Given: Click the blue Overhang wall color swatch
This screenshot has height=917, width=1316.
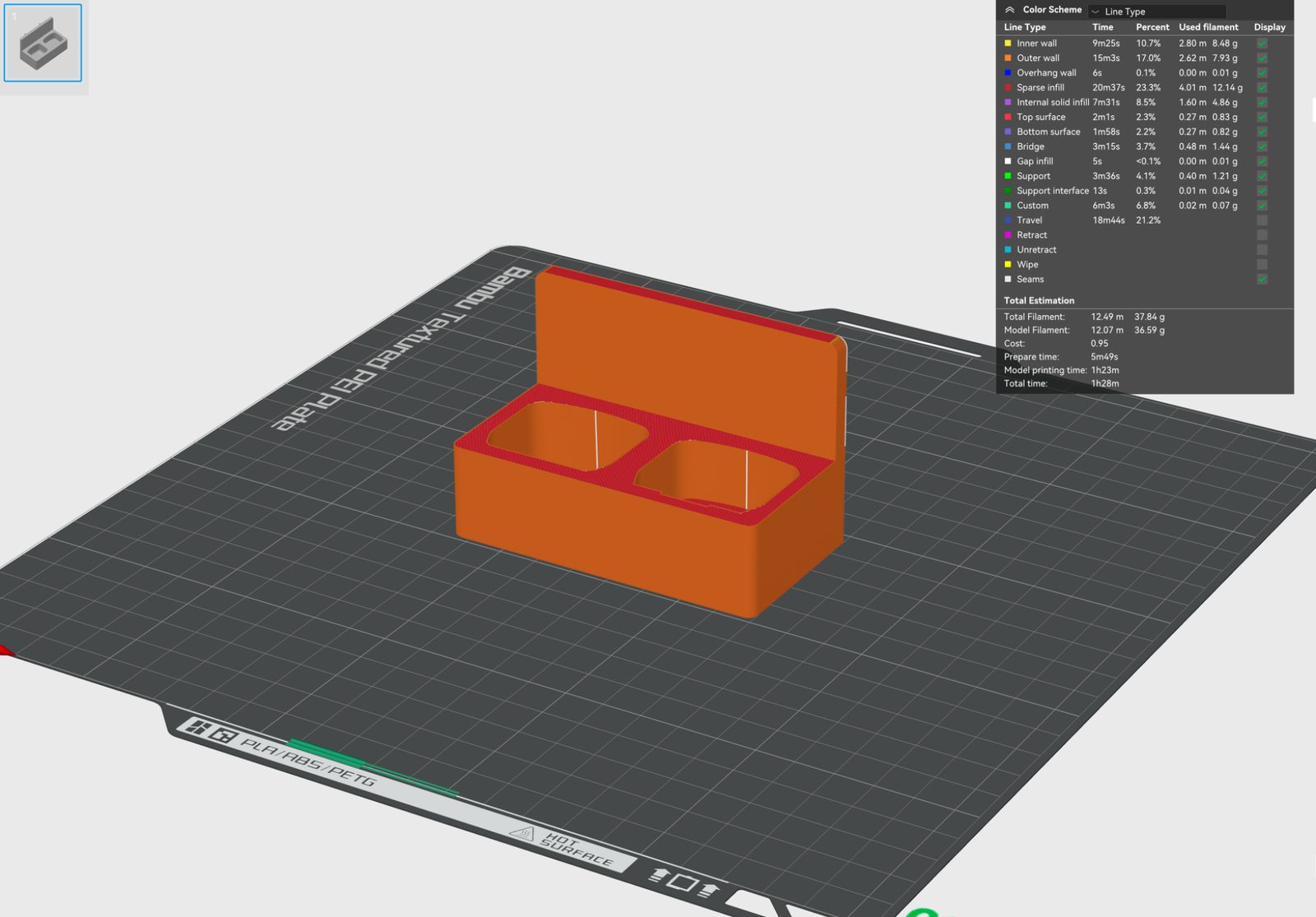Looking at the screenshot, I should tap(1008, 73).
